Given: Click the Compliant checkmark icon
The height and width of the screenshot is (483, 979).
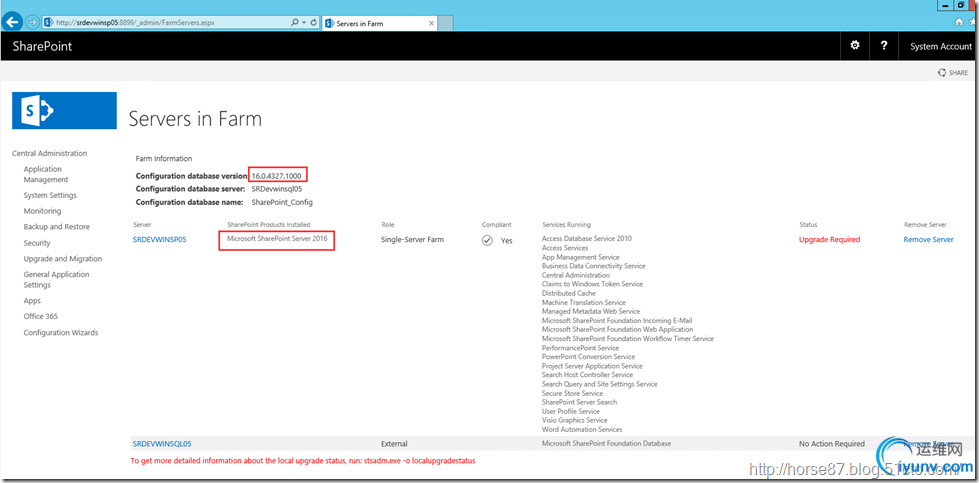Looking at the screenshot, I should pyautogui.click(x=487, y=240).
